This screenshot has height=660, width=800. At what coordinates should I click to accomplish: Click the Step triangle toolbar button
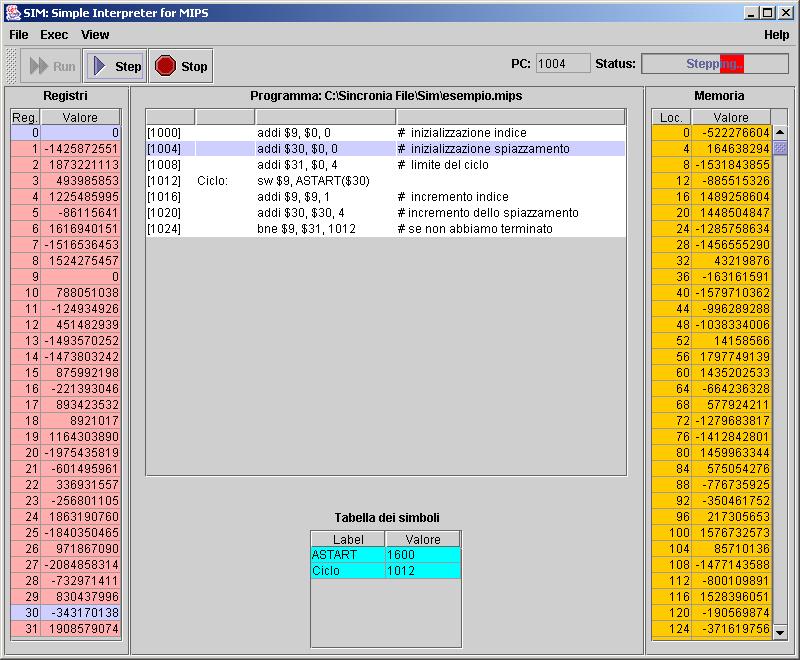pyautogui.click(x=115, y=66)
